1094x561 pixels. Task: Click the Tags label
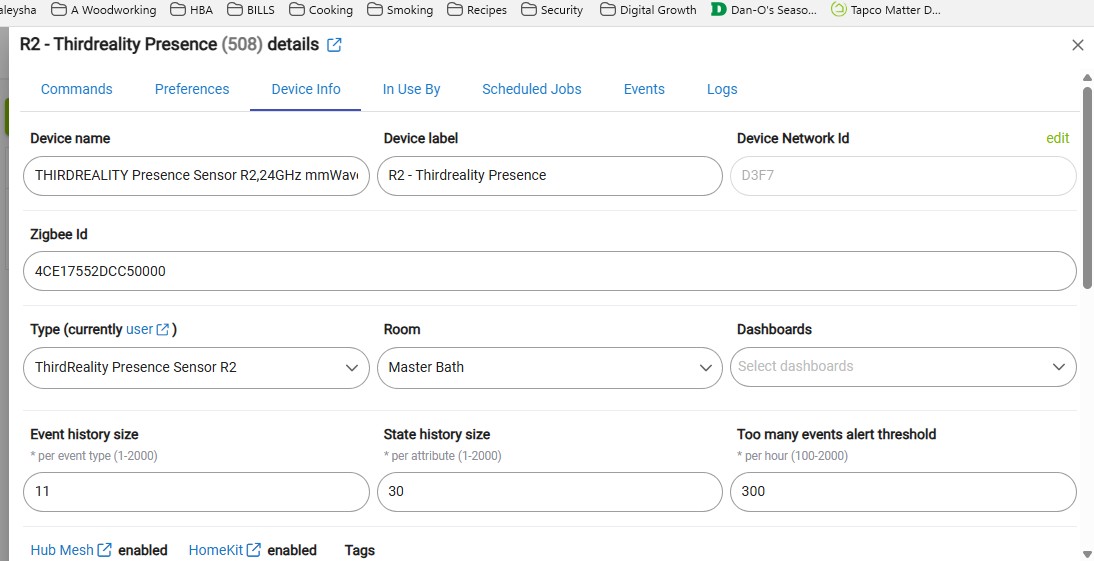tap(359, 550)
